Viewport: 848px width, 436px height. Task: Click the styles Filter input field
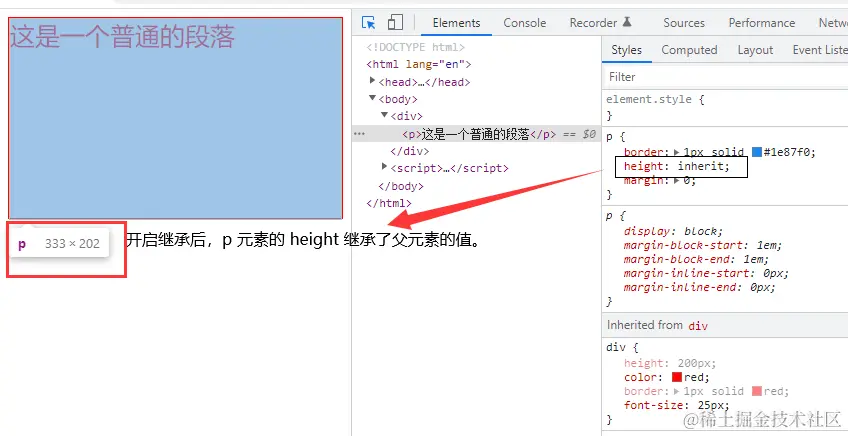tap(725, 77)
